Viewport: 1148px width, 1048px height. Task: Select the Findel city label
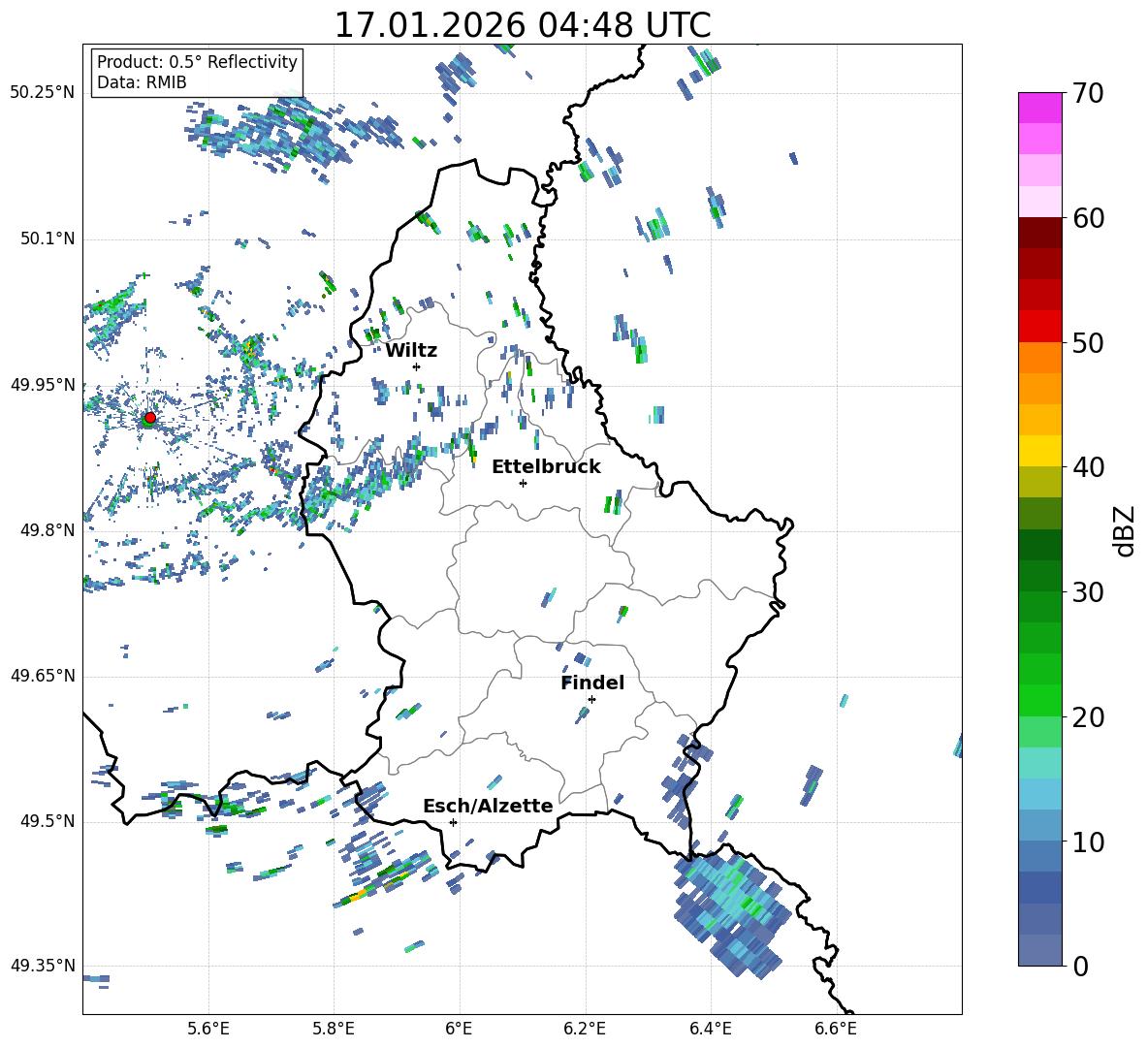[592, 683]
